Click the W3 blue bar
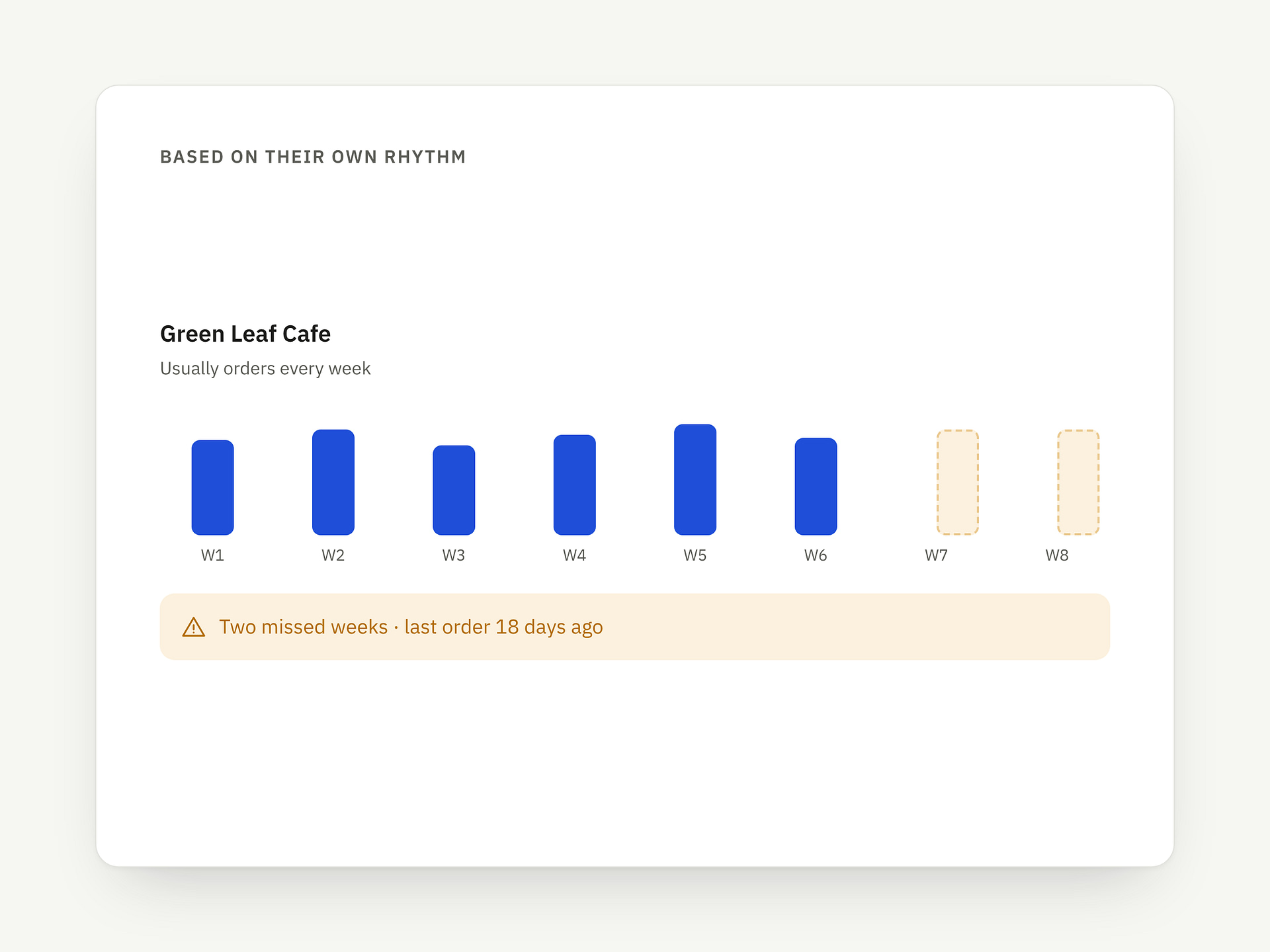This screenshot has width=1270, height=952. coord(454,490)
